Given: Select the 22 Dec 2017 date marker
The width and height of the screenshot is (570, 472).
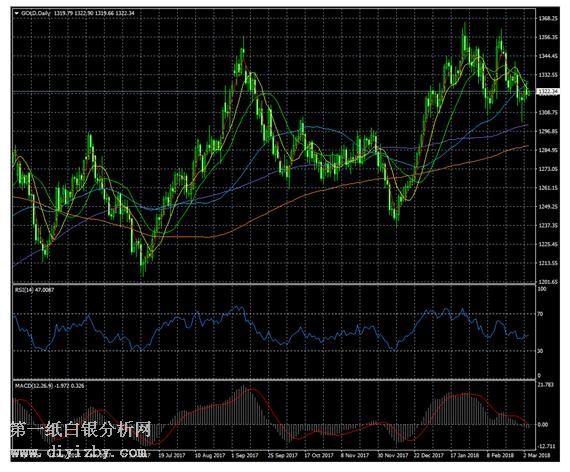Looking at the screenshot, I should (429, 455).
